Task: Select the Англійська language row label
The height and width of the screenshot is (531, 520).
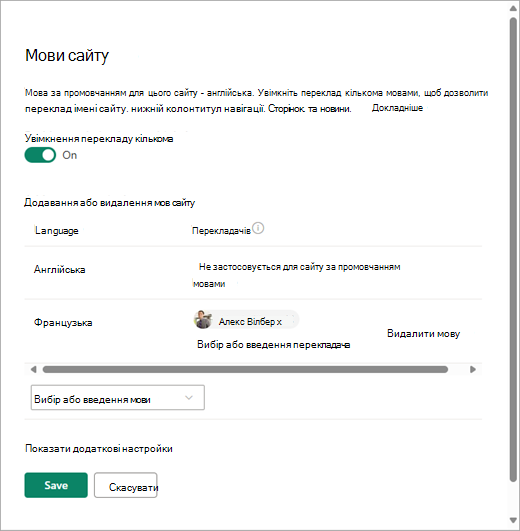Action: point(60,270)
